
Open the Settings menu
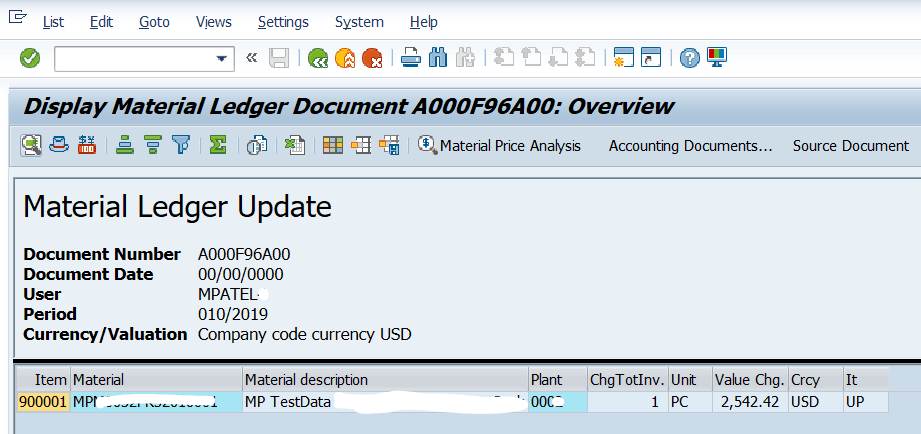283,22
